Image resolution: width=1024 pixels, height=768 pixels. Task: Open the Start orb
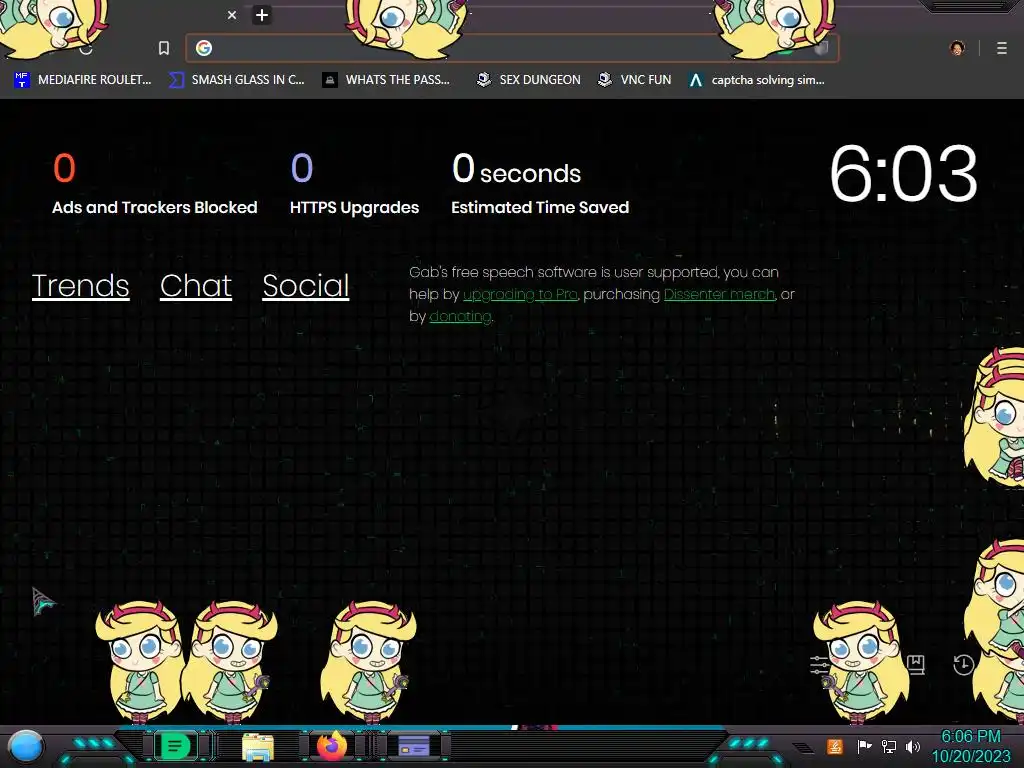tap(26, 746)
